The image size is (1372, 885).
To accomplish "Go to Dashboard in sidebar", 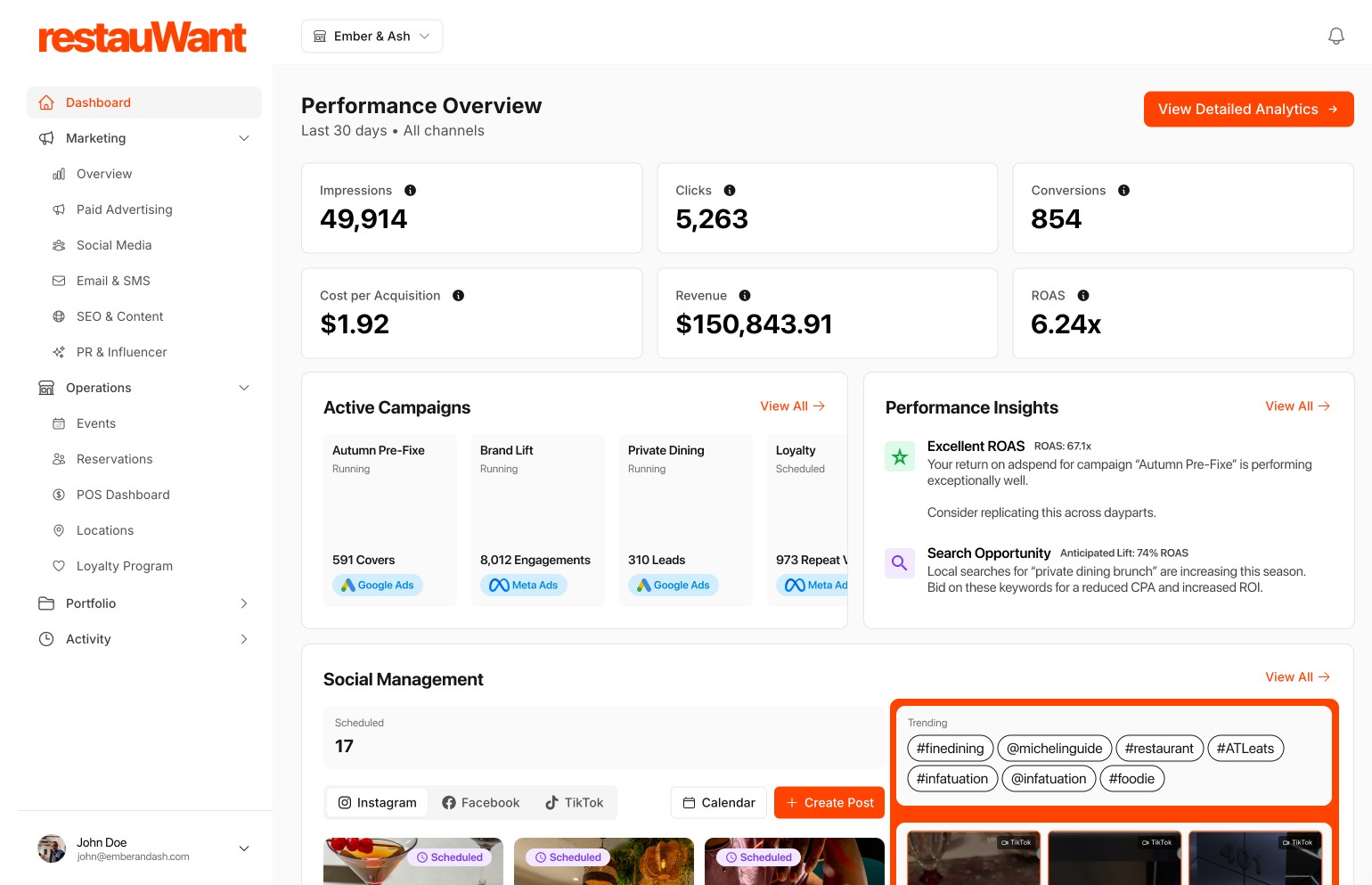I will tap(144, 102).
